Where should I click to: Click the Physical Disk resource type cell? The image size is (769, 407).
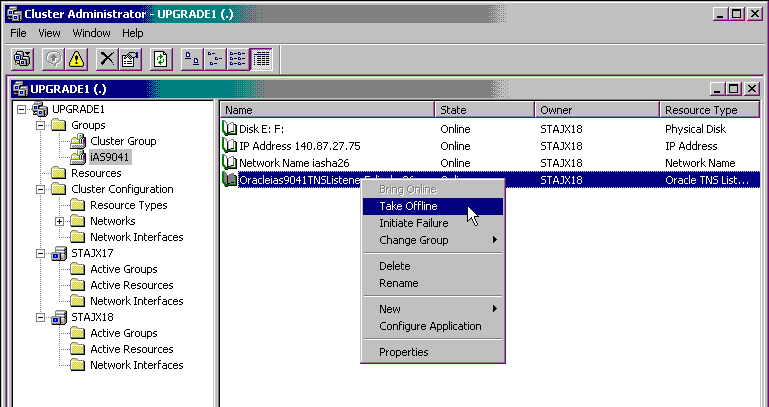tap(695, 129)
